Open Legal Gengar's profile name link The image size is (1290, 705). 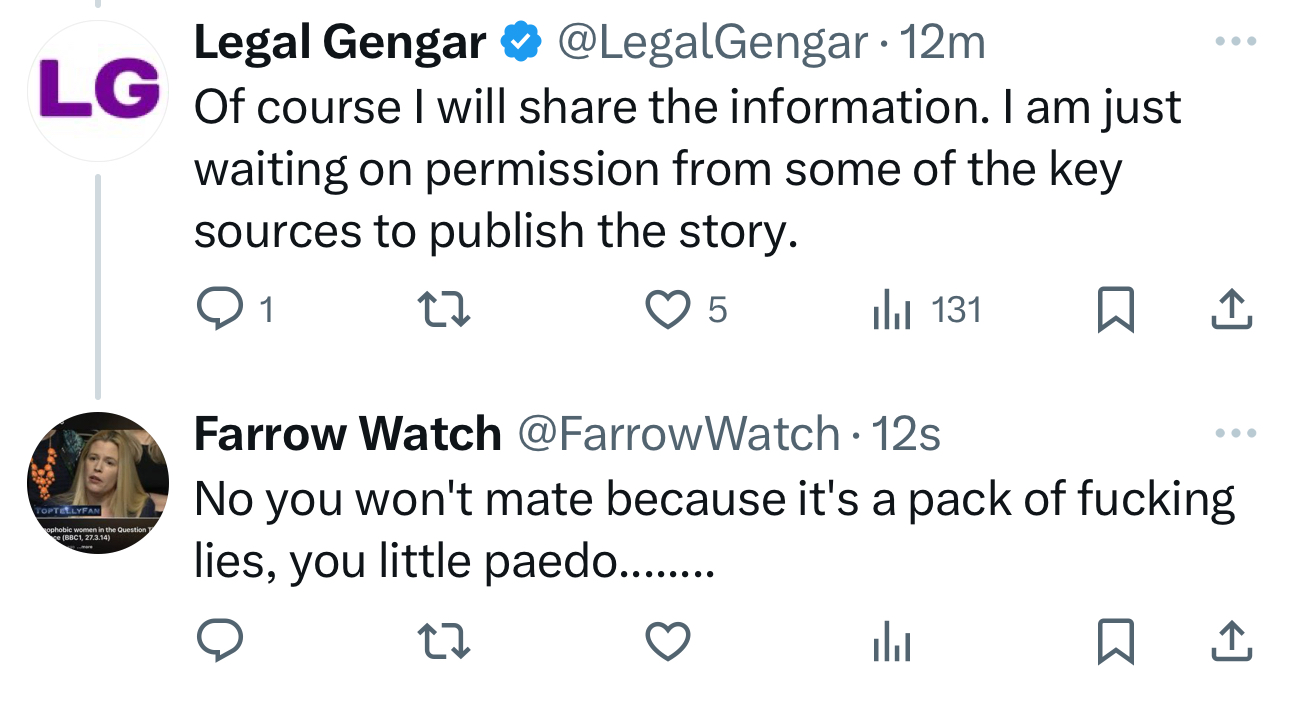click(339, 42)
